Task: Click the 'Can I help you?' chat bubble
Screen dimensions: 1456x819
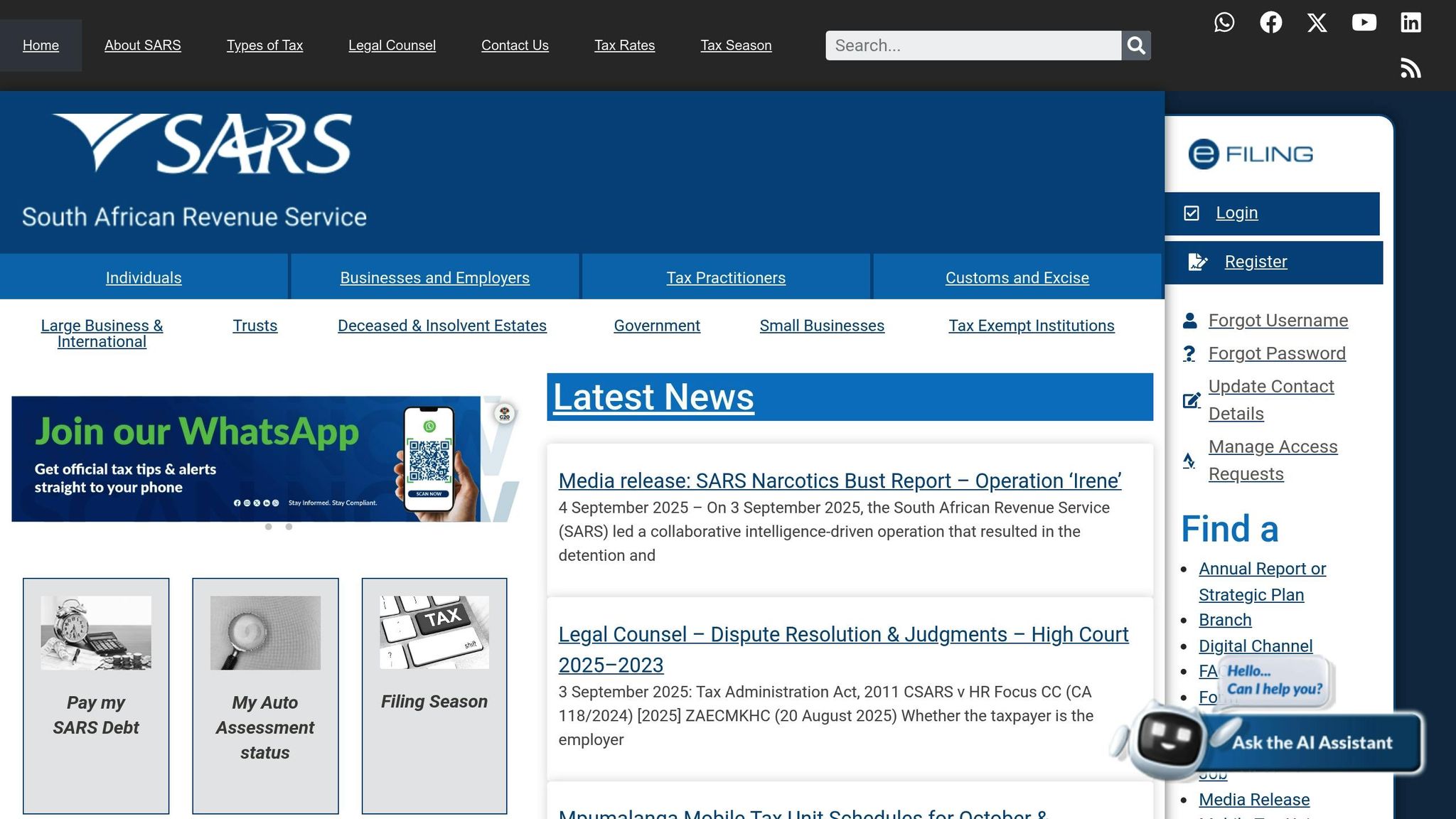Action: click(x=1275, y=680)
